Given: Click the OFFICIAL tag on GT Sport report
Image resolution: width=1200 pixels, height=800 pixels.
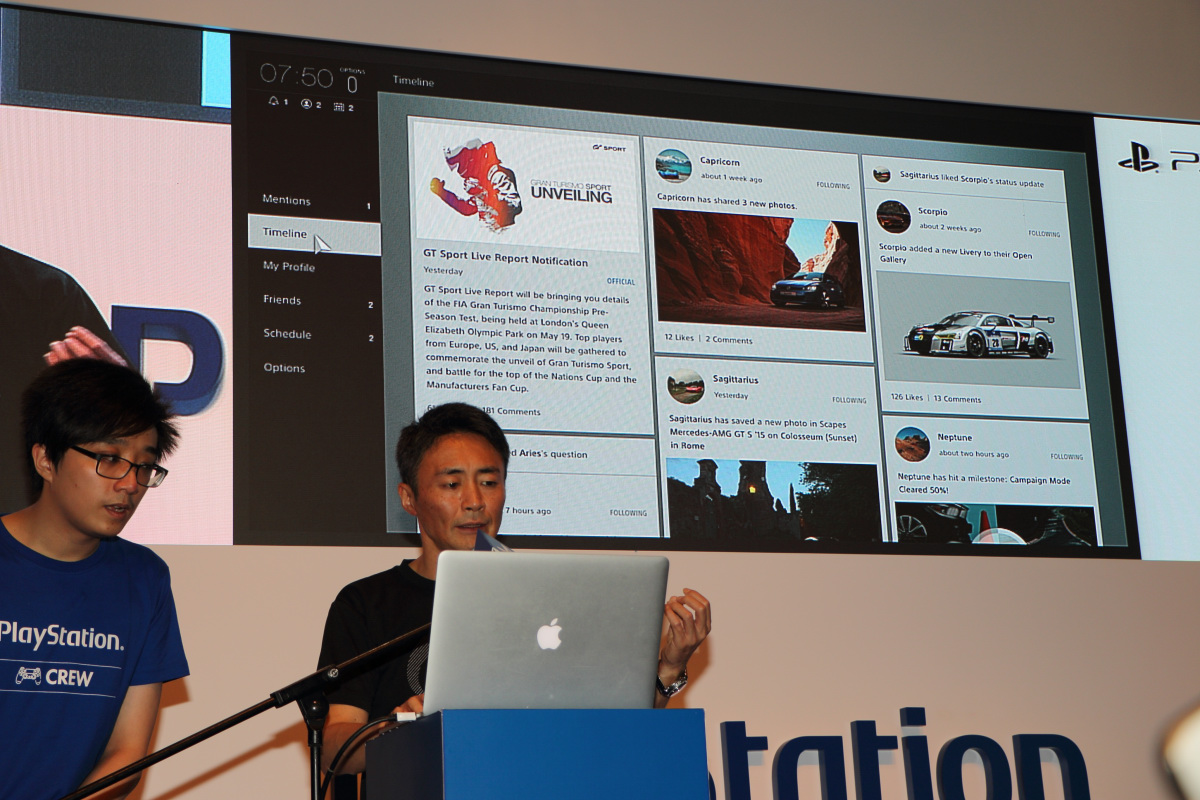Looking at the screenshot, I should click(x=621, y=282).
